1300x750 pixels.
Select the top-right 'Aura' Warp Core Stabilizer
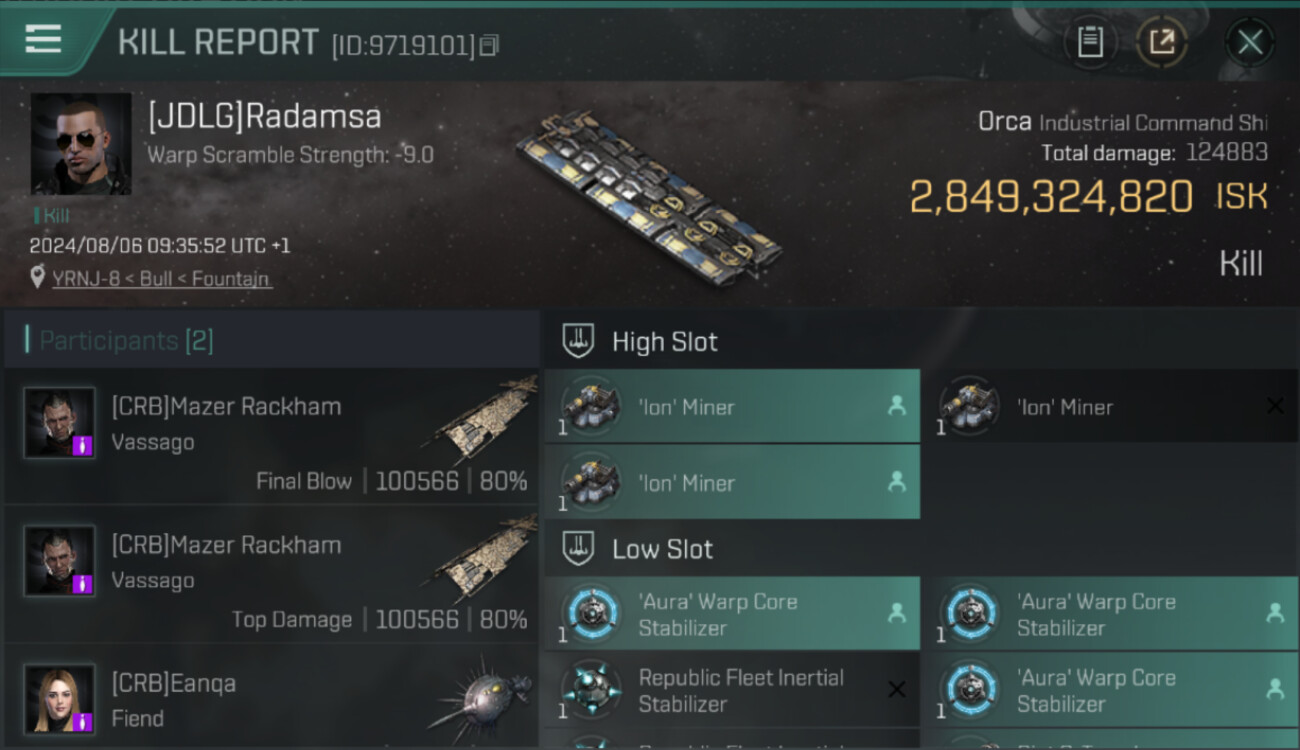(x=1110, y=614)
